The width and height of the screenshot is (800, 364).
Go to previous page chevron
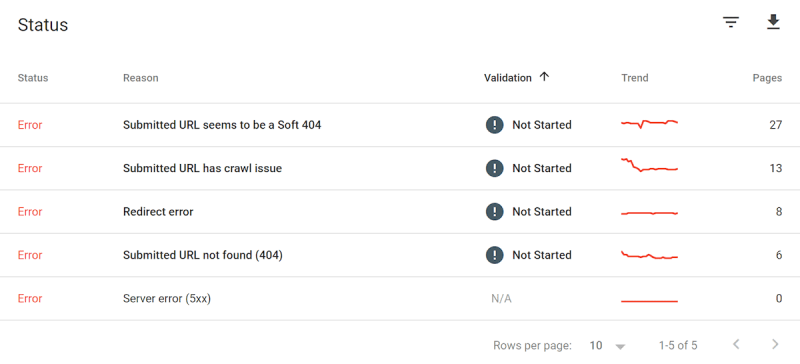point(736,344)
